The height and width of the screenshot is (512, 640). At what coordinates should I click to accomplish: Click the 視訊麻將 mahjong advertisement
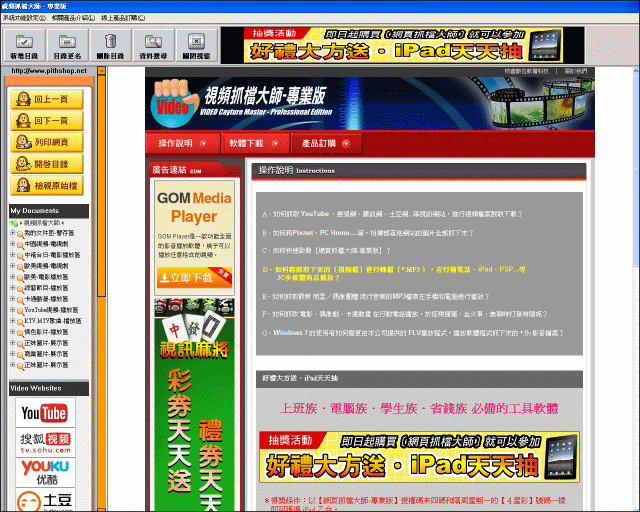point(194,404)
